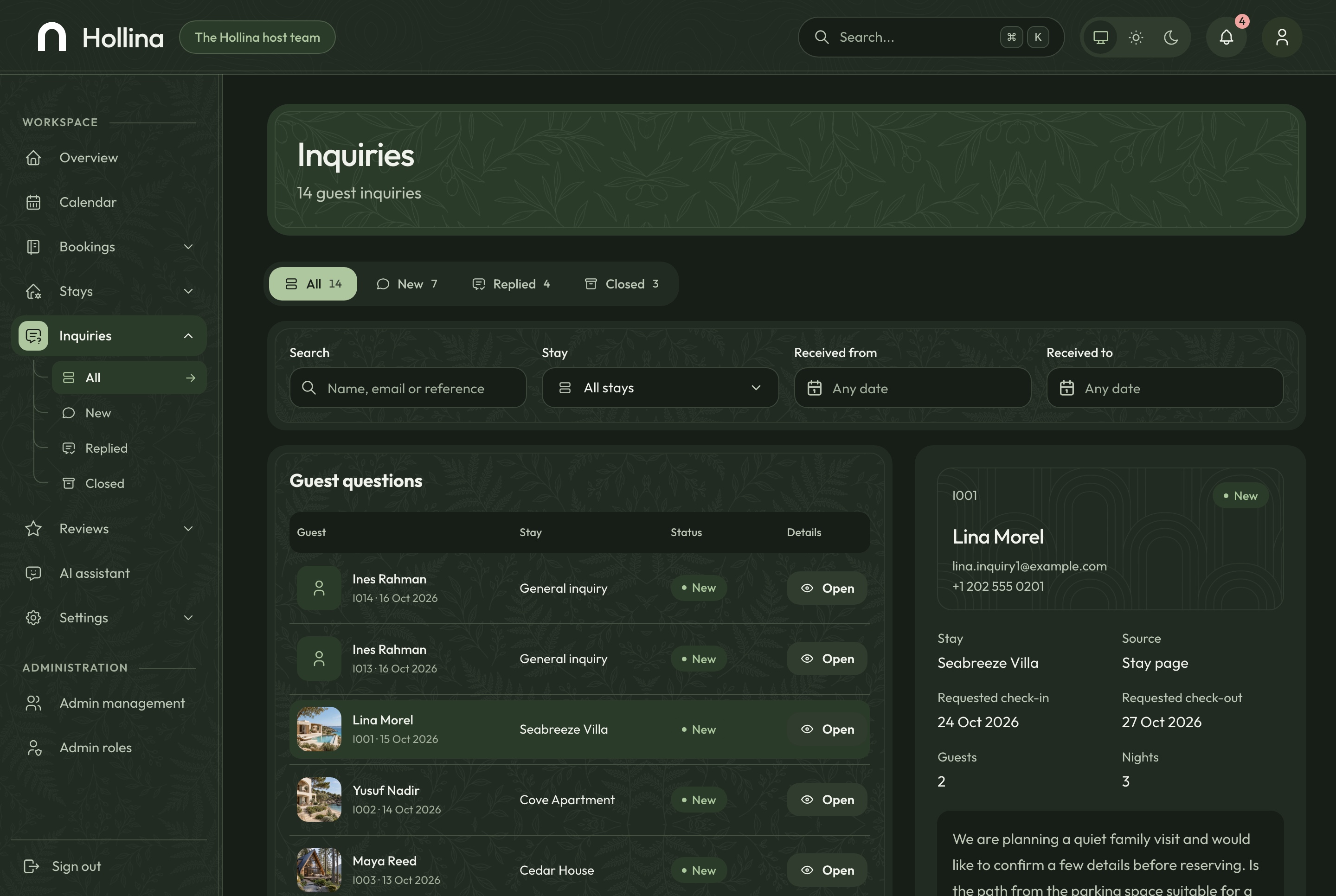1336x896 pixels.
Task: Open inquiry I014 from Ines Rahman
Action: pos(827,588)
